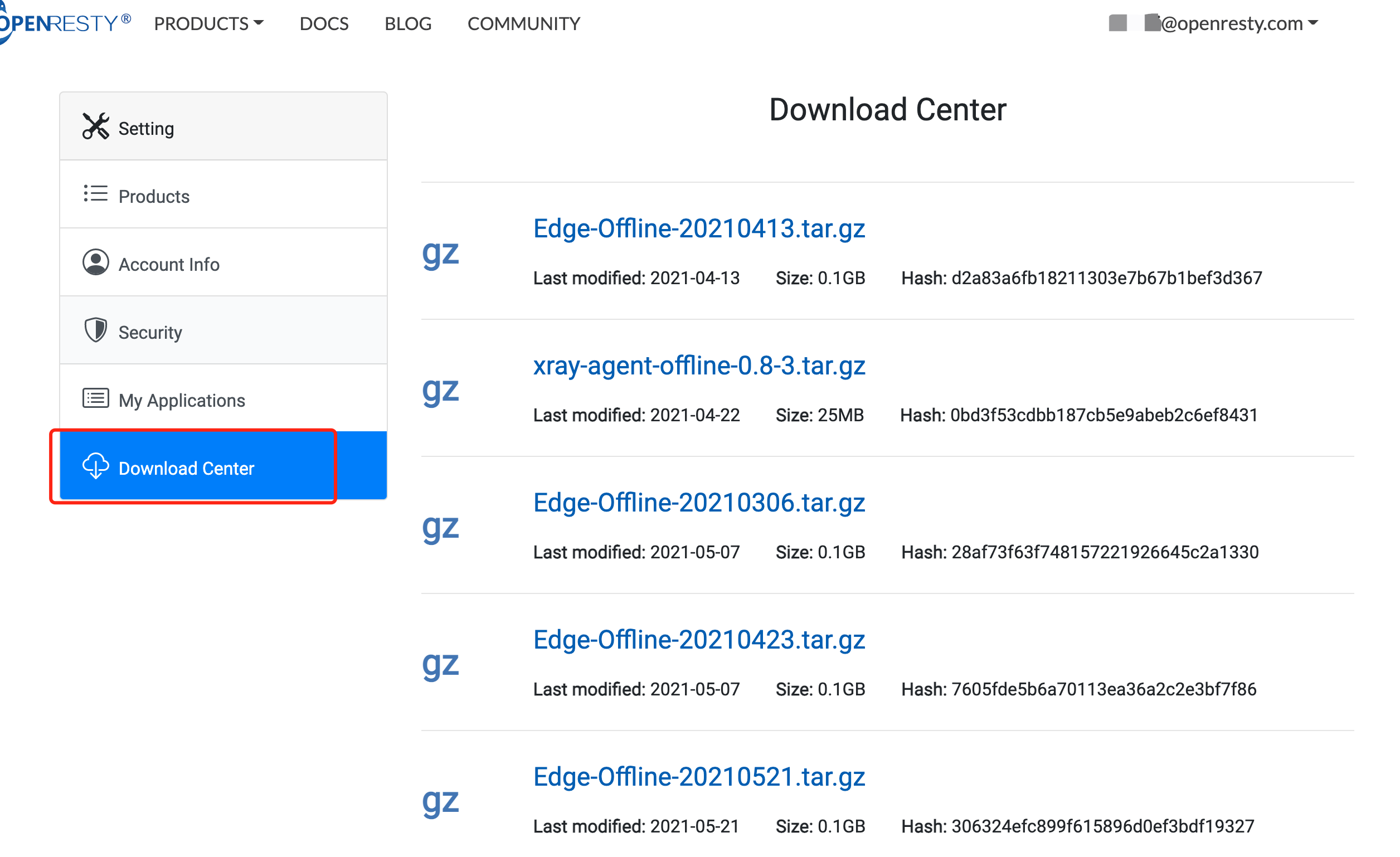1400x857 pixels.
Task: Click the Products list icon
Action: coord(95,194)
